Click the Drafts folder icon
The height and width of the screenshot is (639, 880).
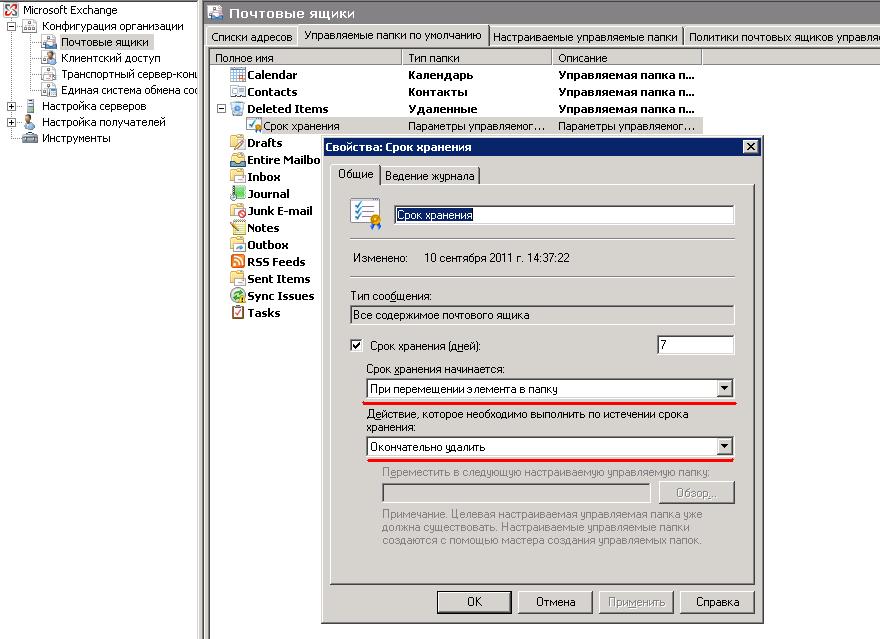pos(238,142)
